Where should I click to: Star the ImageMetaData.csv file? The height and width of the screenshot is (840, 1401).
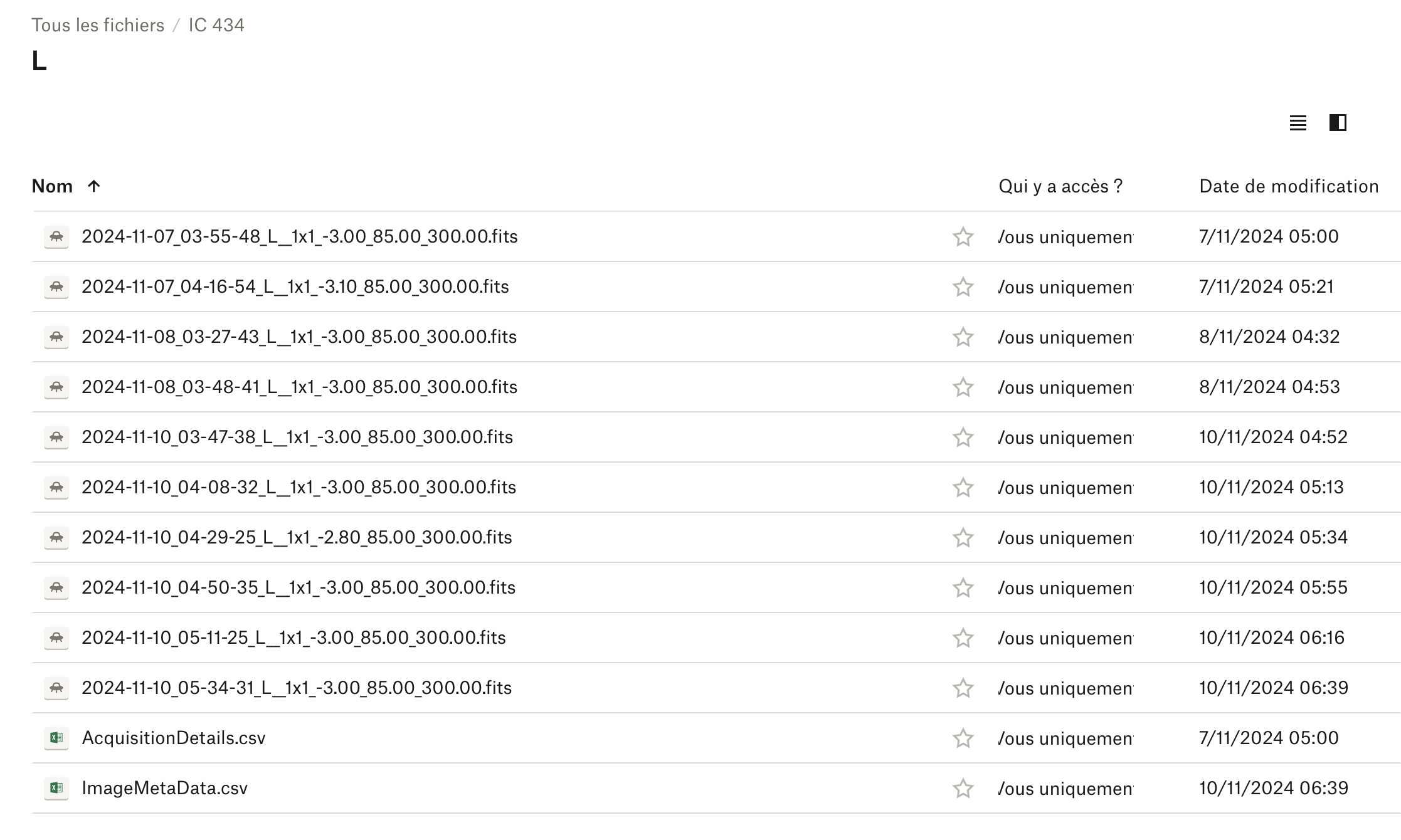click(963, 789)
